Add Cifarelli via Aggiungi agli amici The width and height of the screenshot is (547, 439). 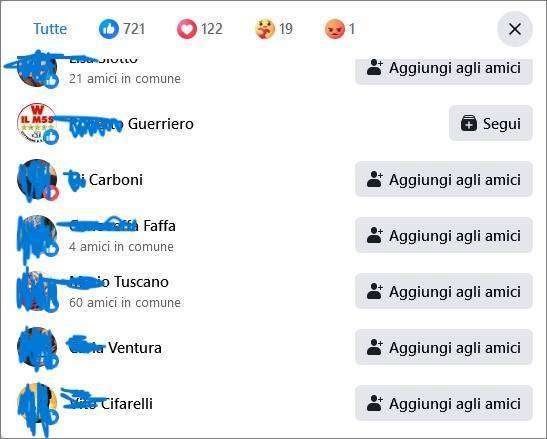tap(444, 403)
